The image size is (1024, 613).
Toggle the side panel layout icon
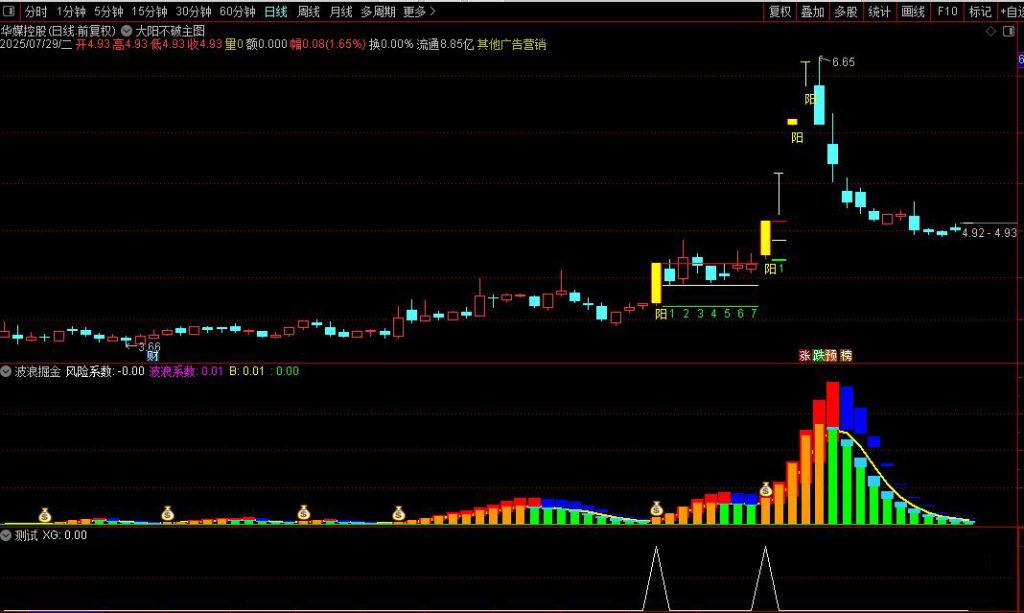click(x=1006, y=30)
